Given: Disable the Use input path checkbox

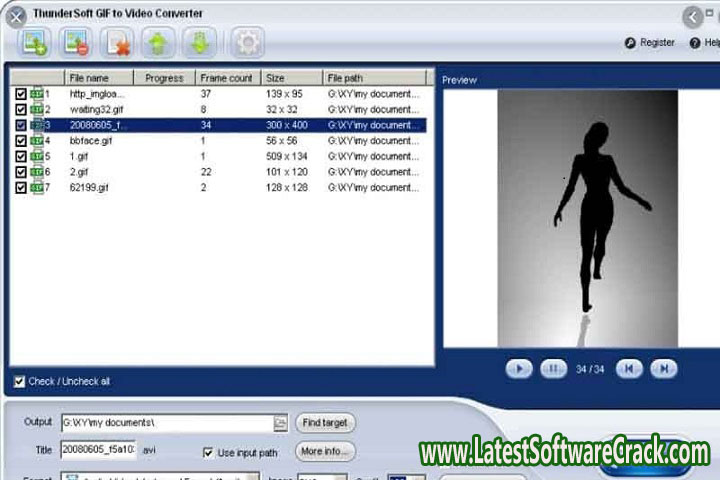Looking at the screenshot, I should 208,452.
